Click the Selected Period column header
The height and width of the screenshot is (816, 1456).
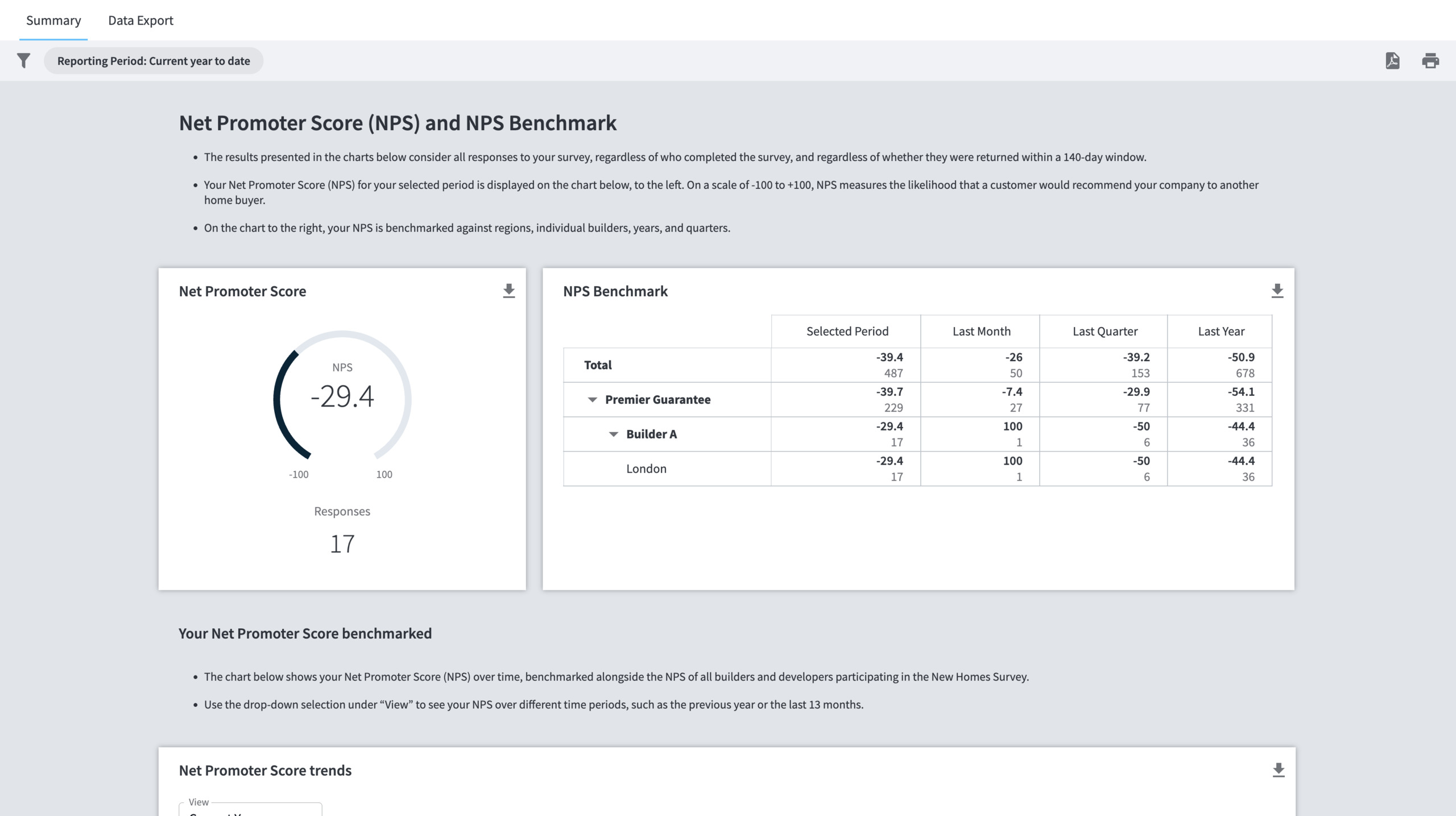pyautogui.click(x=847, y=332)
